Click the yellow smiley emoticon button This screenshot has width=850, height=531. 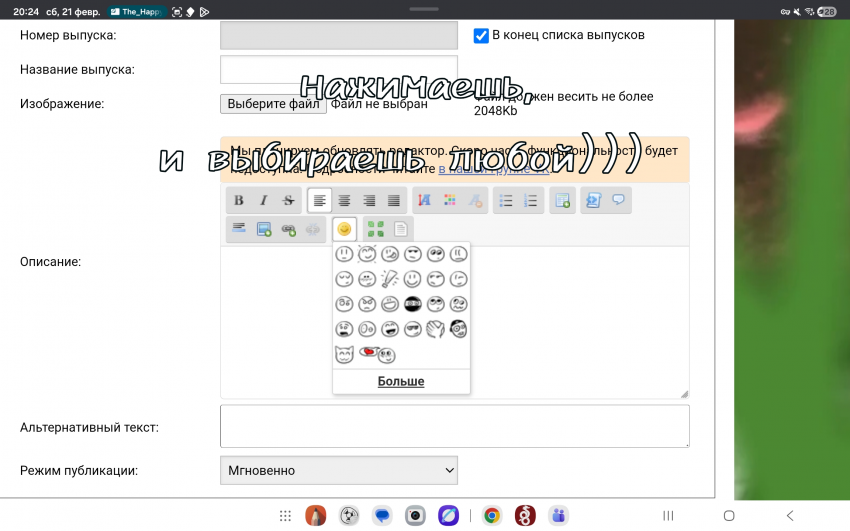point(344,229)
